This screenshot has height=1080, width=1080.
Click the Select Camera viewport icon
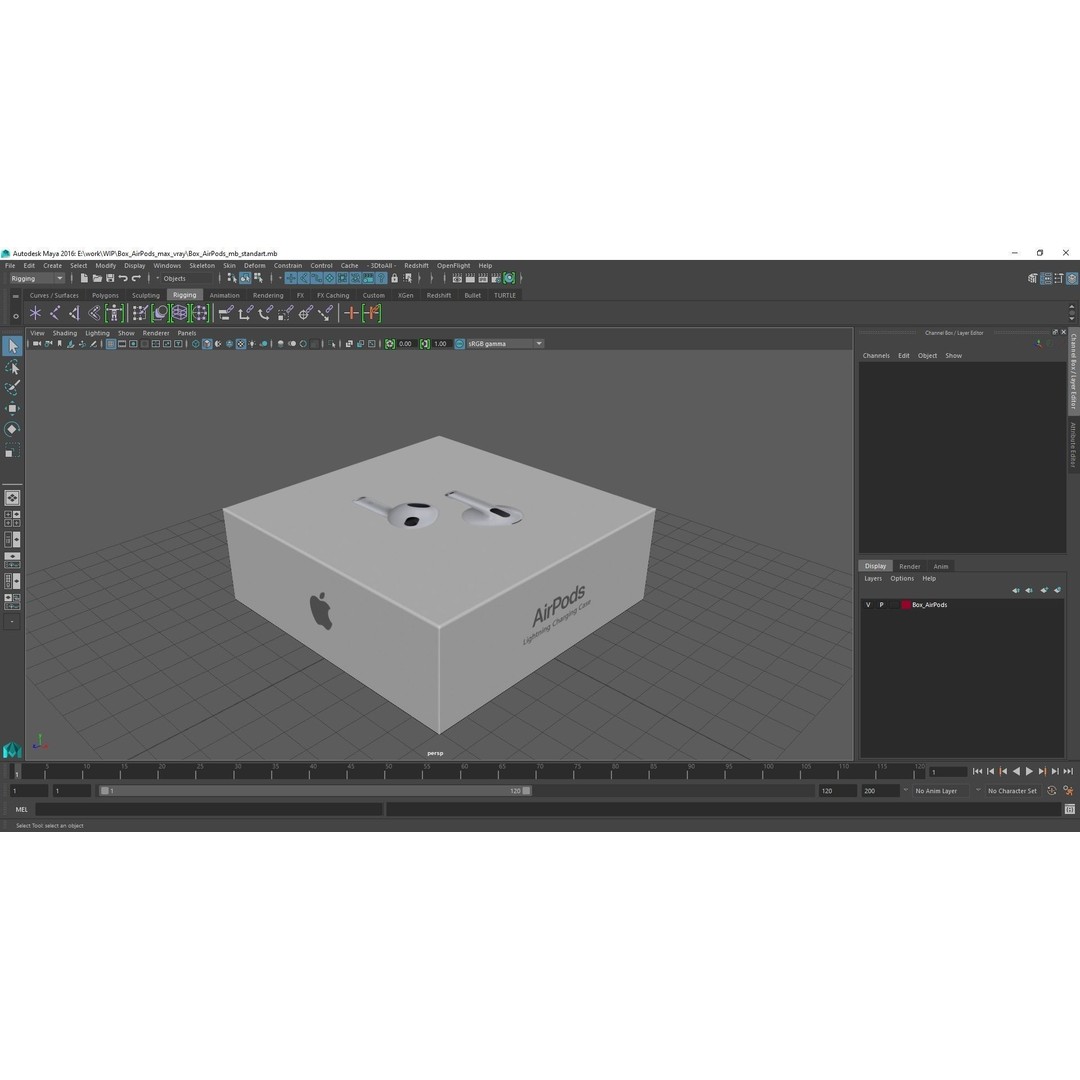pos(37,344)
